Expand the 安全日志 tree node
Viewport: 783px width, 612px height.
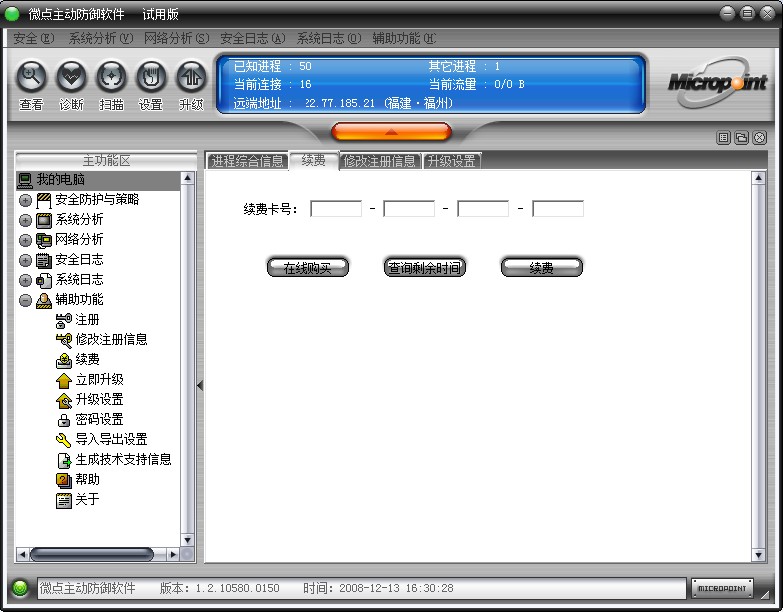pyautogui.click(x=25, y=261)
